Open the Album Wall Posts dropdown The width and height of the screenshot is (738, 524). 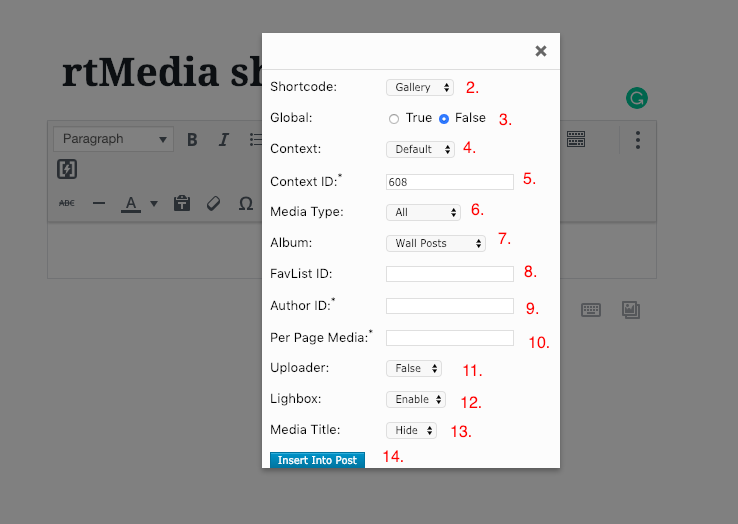coord(435,243)
